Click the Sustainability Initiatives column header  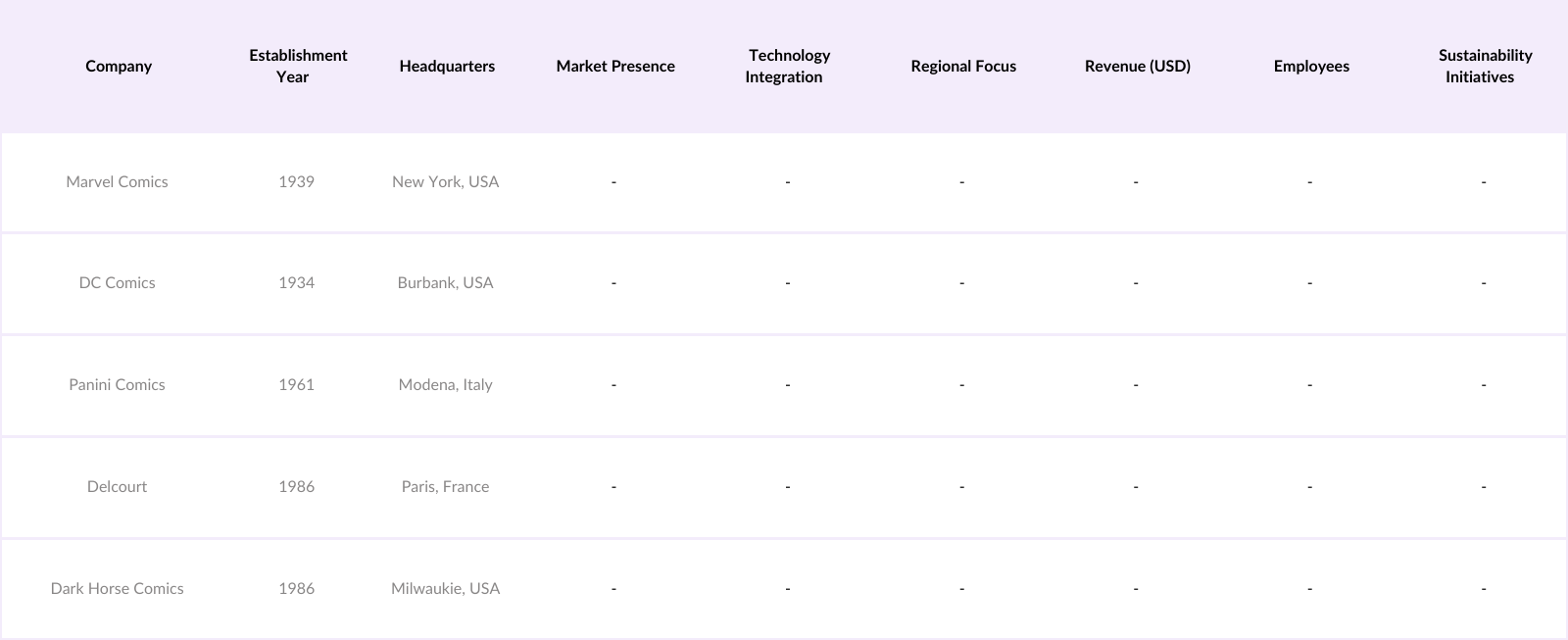click(x=1484, y=66)
